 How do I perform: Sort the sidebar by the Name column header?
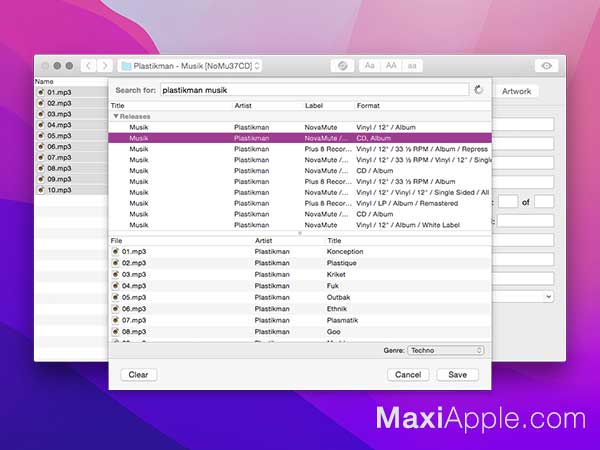click(x=44, y=82)
